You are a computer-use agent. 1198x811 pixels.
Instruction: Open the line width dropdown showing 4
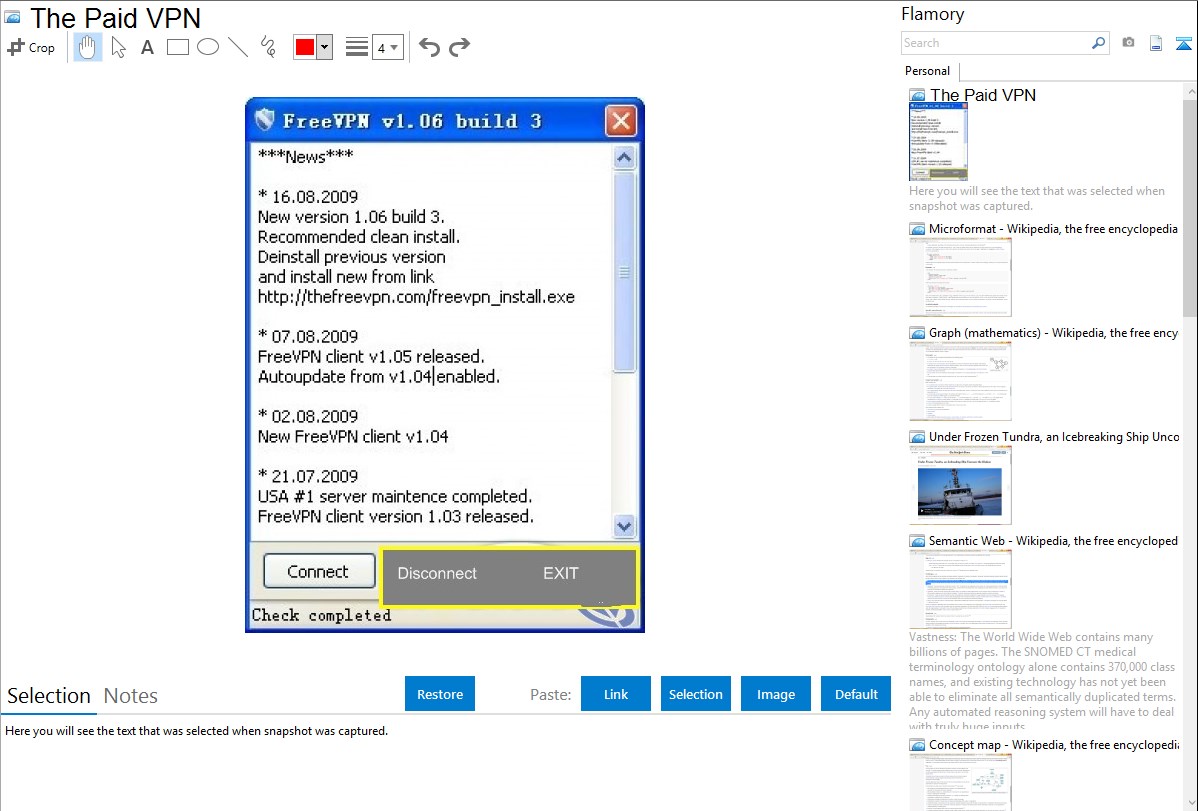tap(388, 48)
